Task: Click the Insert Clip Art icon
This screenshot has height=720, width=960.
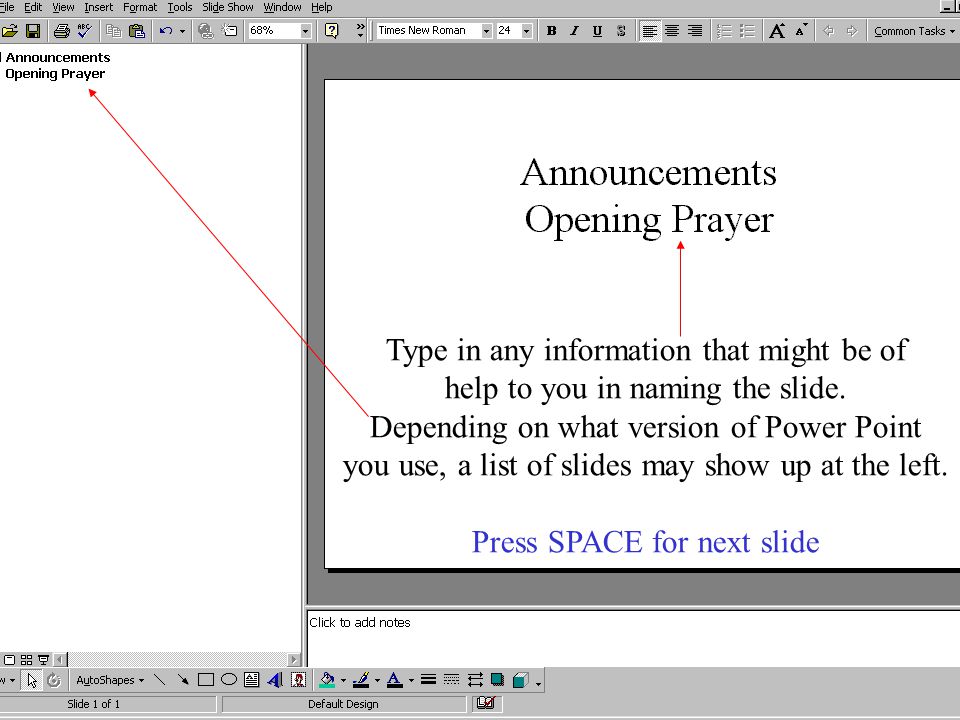Action: click(298, 680)
